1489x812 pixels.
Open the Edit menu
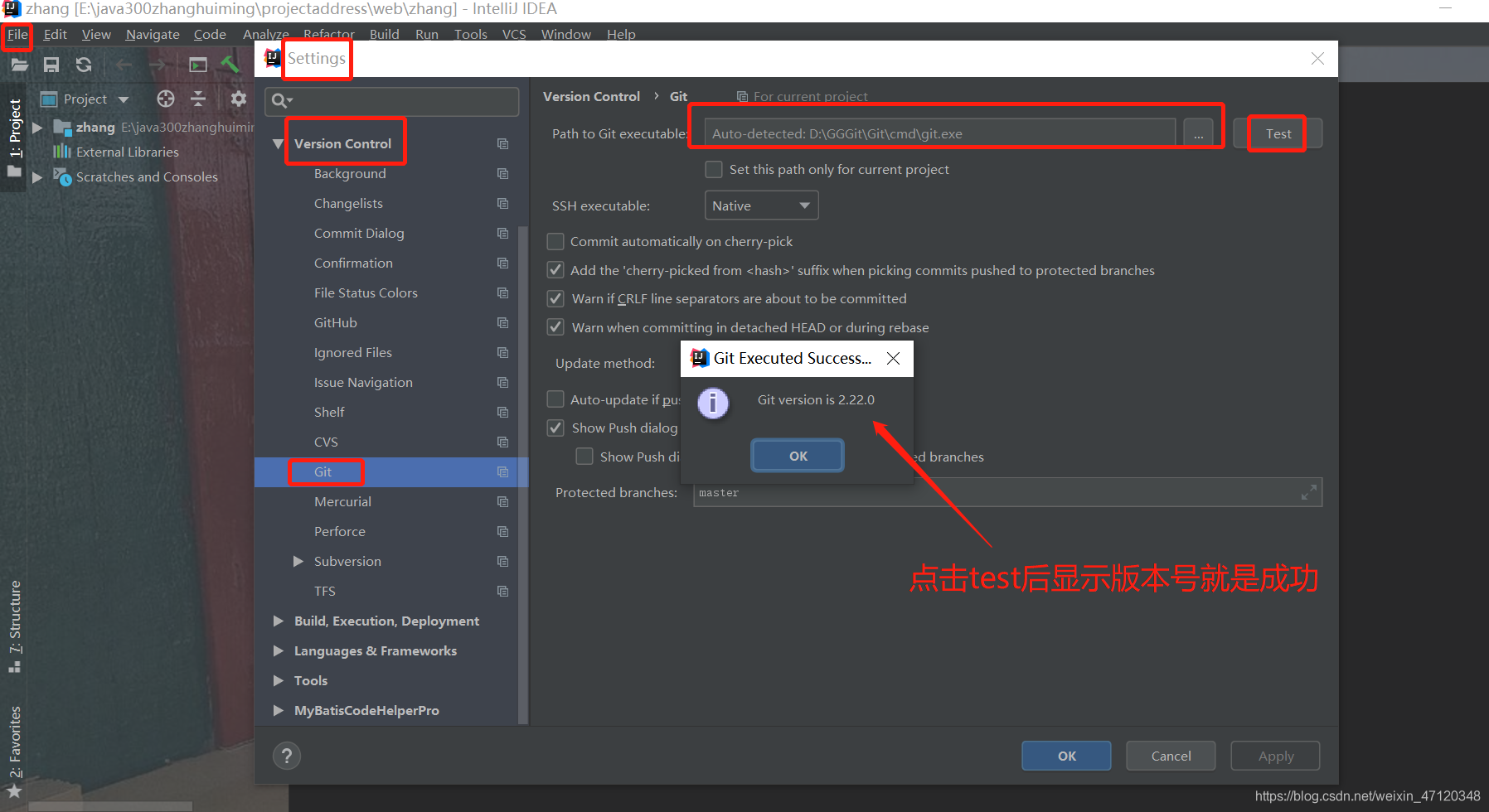pos(55,34)
